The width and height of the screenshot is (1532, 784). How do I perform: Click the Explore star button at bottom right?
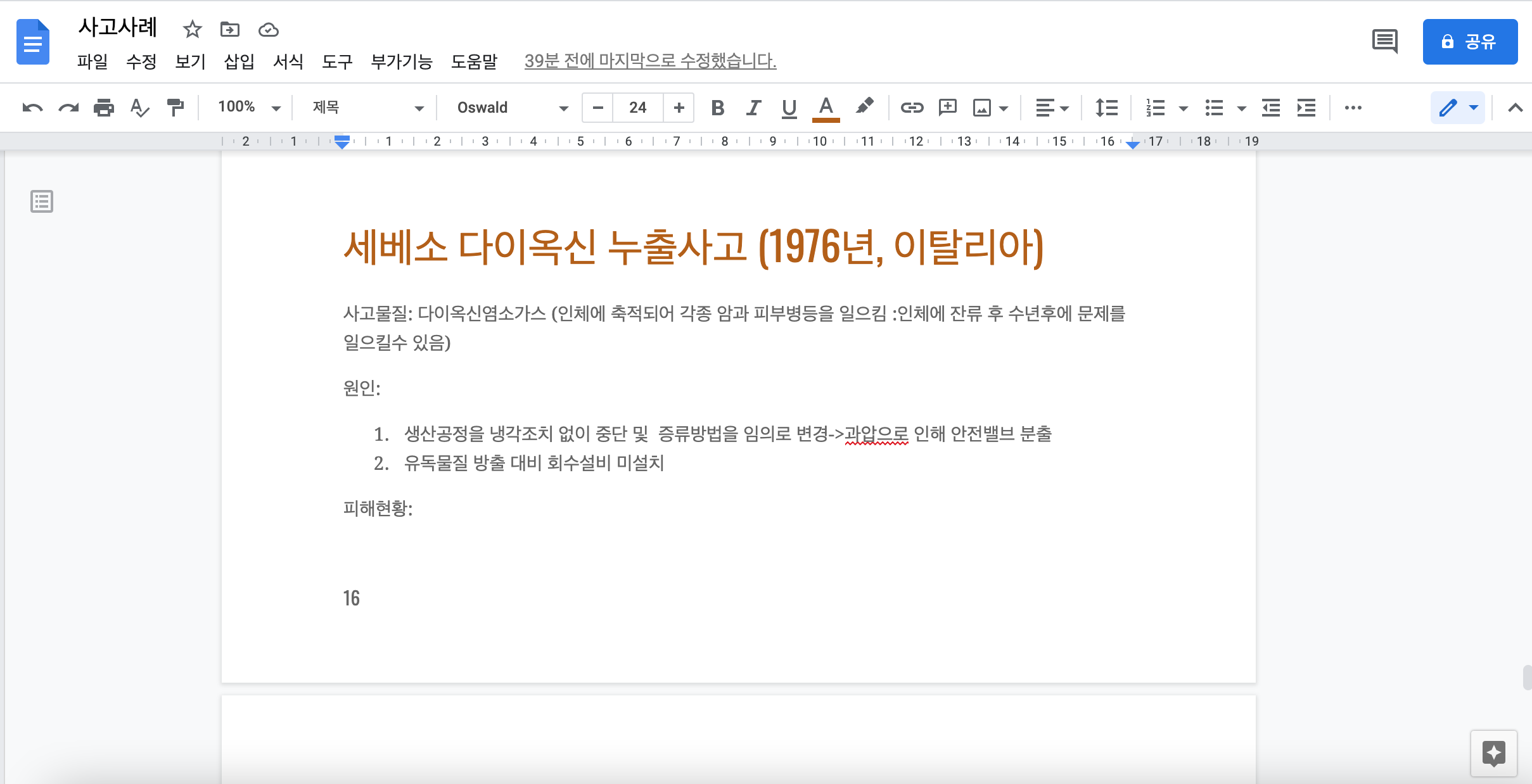1494,753
